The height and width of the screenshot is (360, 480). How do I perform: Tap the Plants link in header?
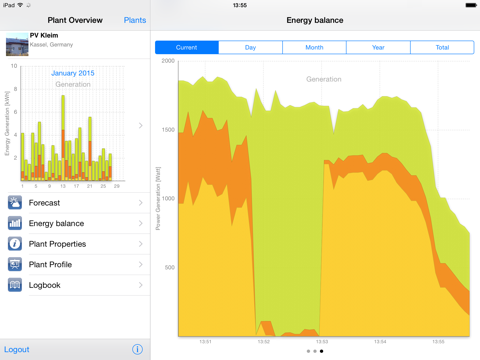135,20
